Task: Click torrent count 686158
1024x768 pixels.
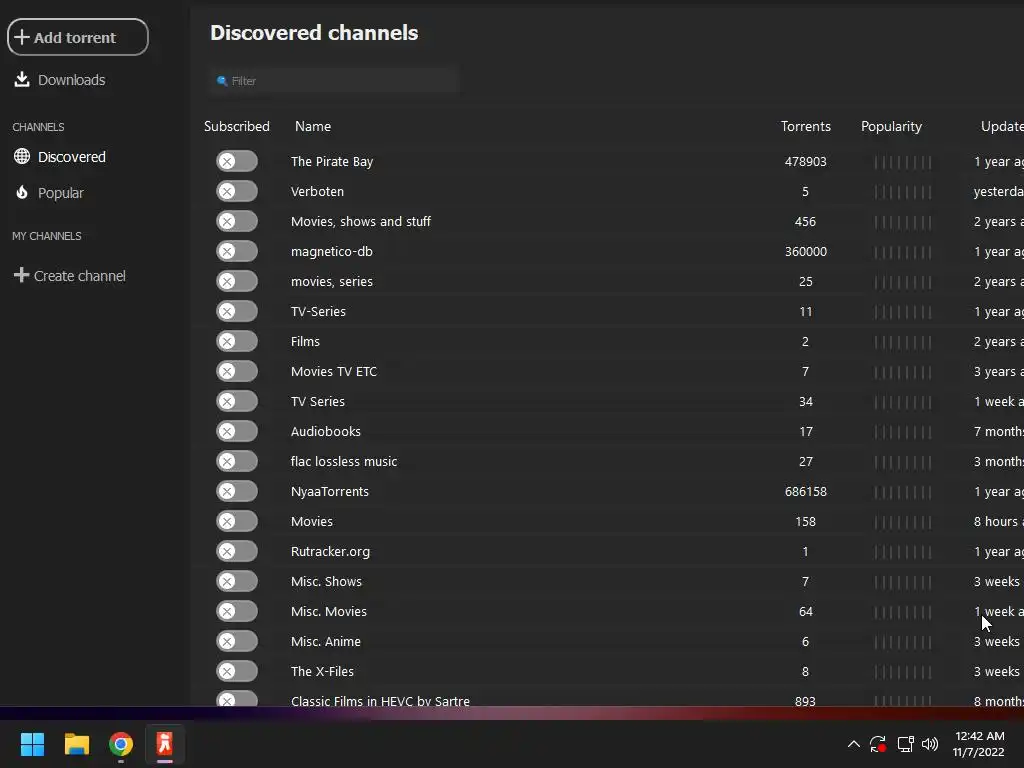Action: 806,492
